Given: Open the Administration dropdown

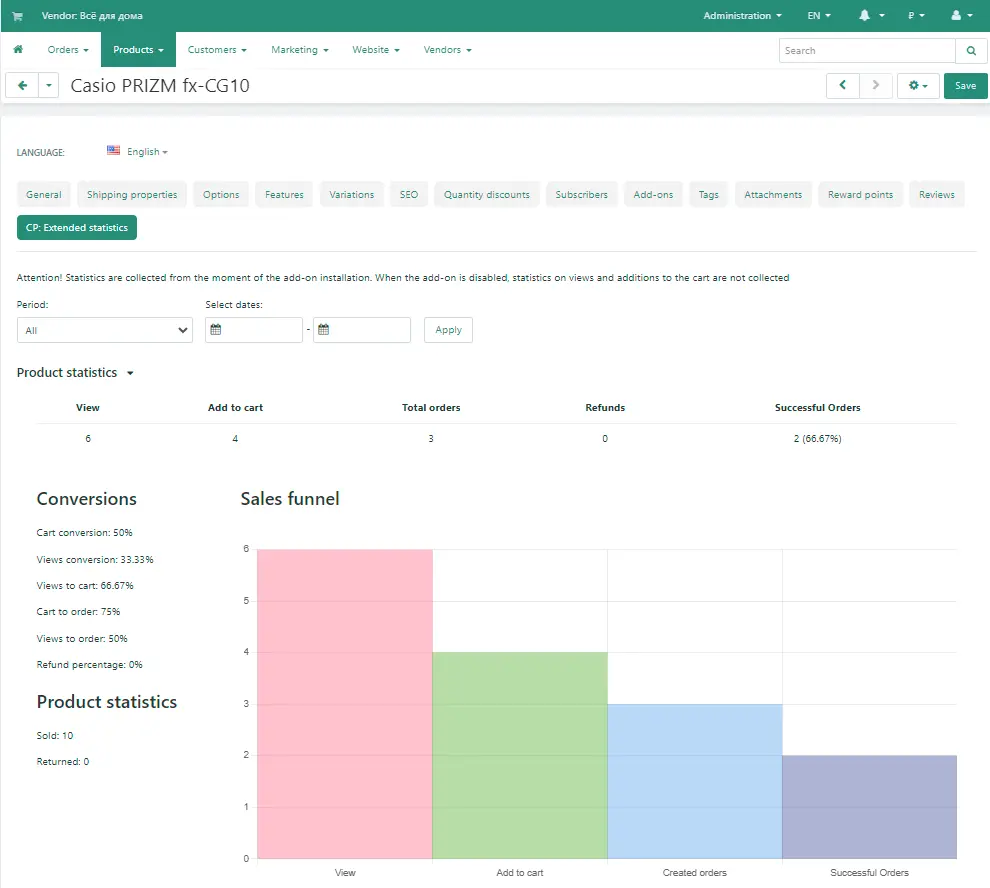Looking at the screenshot, I should tap(742, 16).
